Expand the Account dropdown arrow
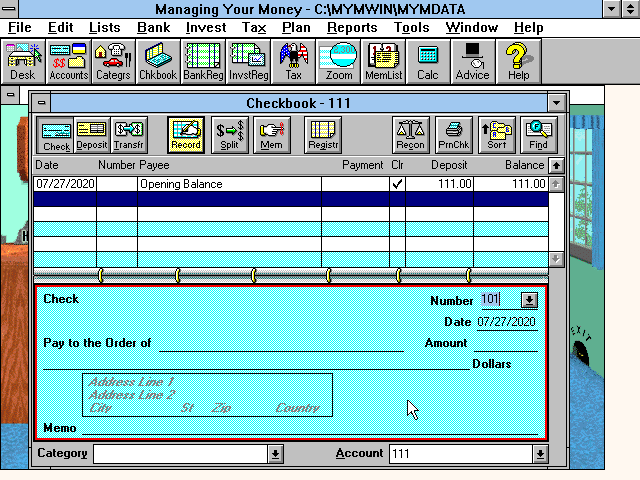 pos(540,453)
